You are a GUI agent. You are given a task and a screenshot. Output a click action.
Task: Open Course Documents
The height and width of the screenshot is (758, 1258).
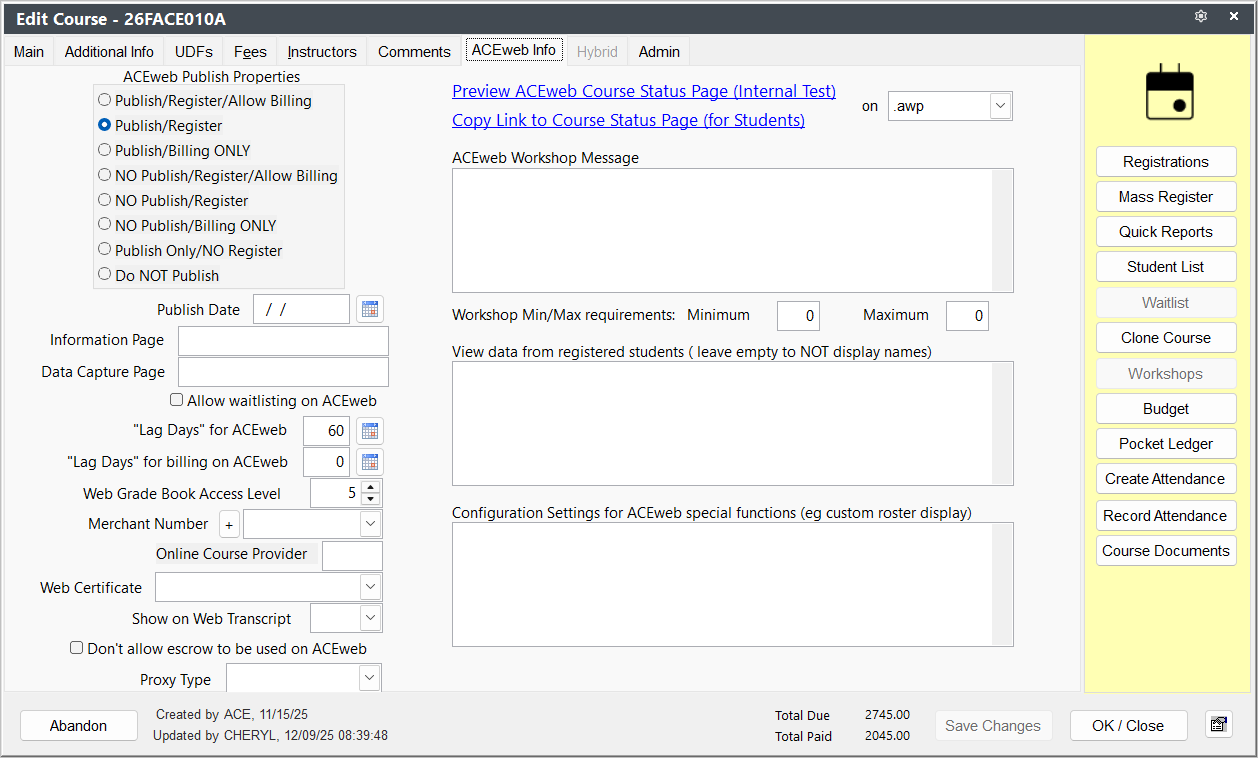coord(1166,550)
